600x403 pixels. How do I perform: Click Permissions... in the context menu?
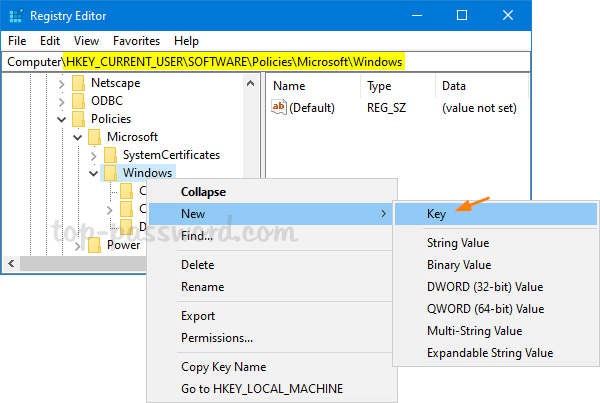216,338
